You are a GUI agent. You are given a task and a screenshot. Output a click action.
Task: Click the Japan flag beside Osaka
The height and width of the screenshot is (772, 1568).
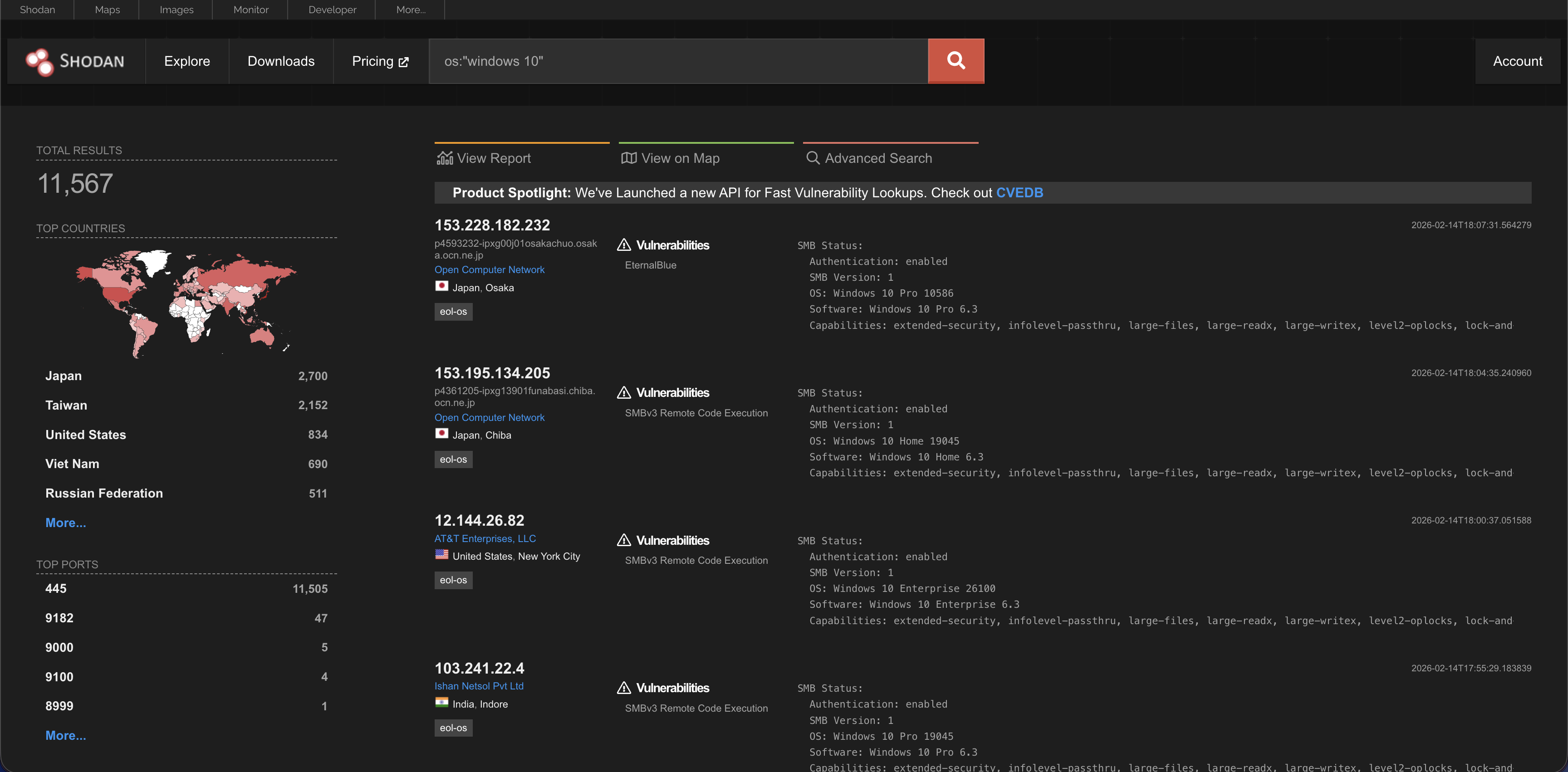pos(441,287)
